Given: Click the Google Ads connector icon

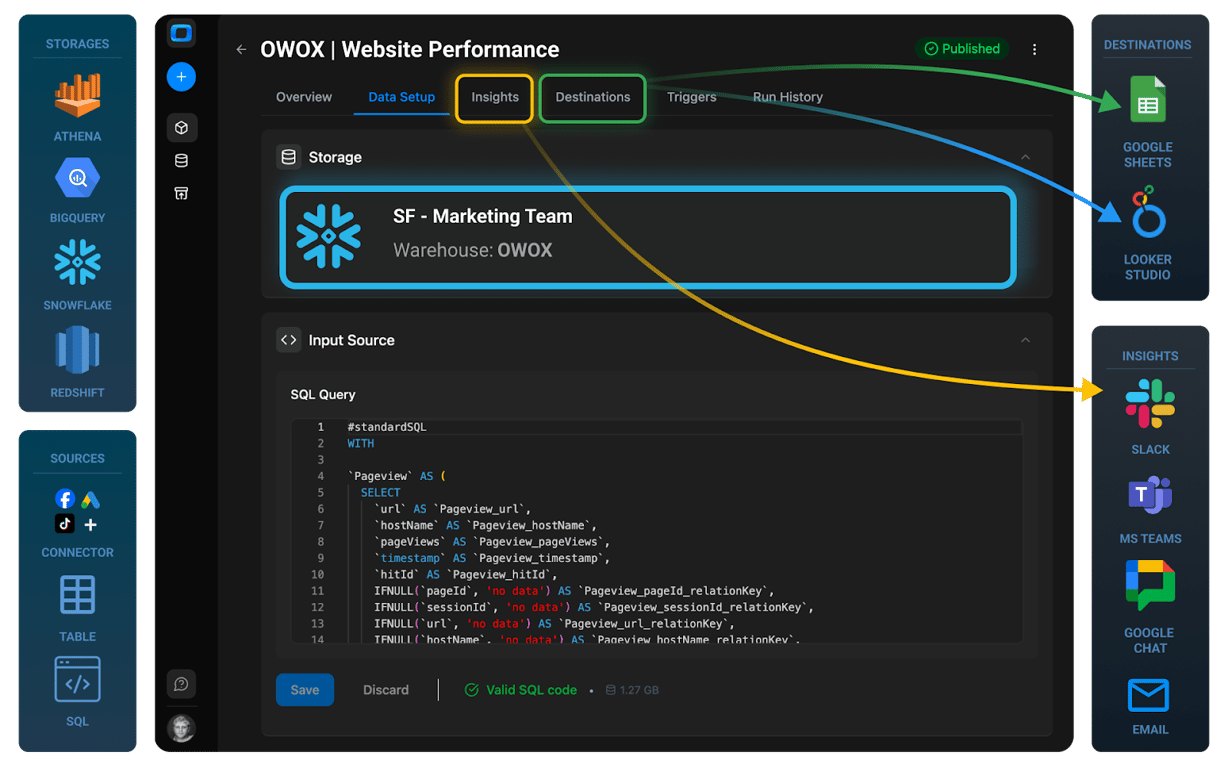Looking at the screenshot, I should (90, 499).
